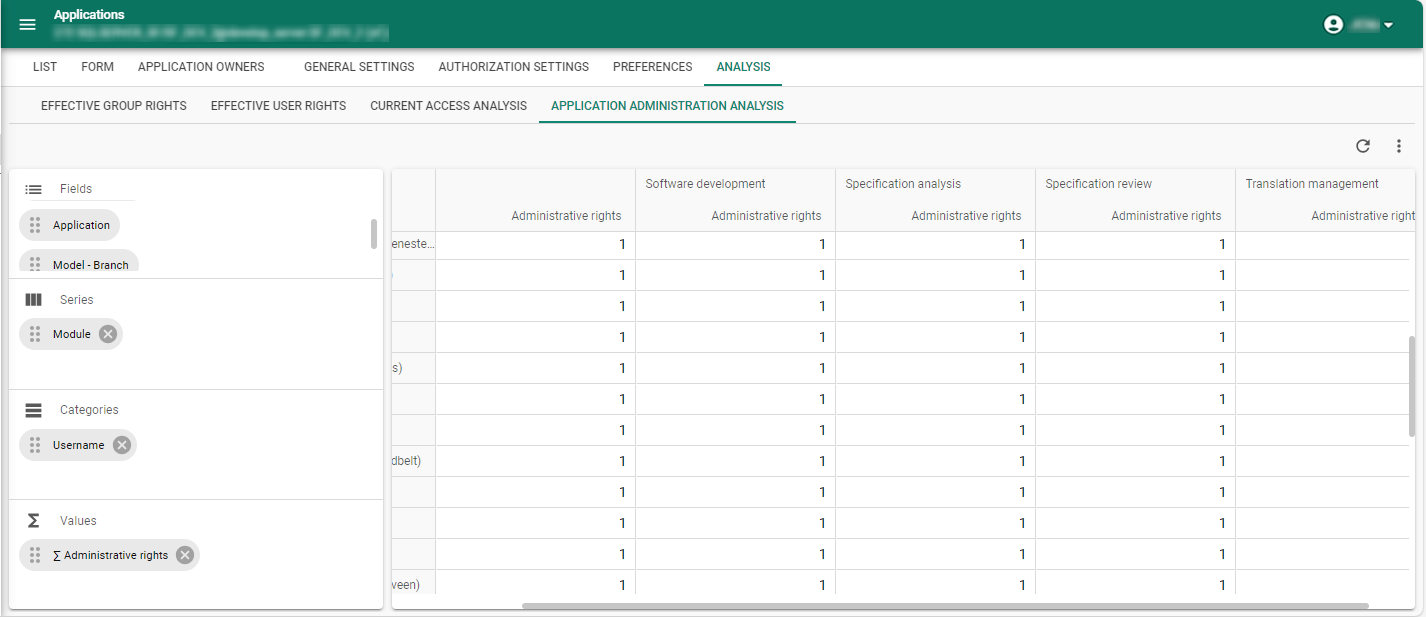Remove Administrative rights from Values
Screen dimensions: 1426x617
(x=185, y=555)
